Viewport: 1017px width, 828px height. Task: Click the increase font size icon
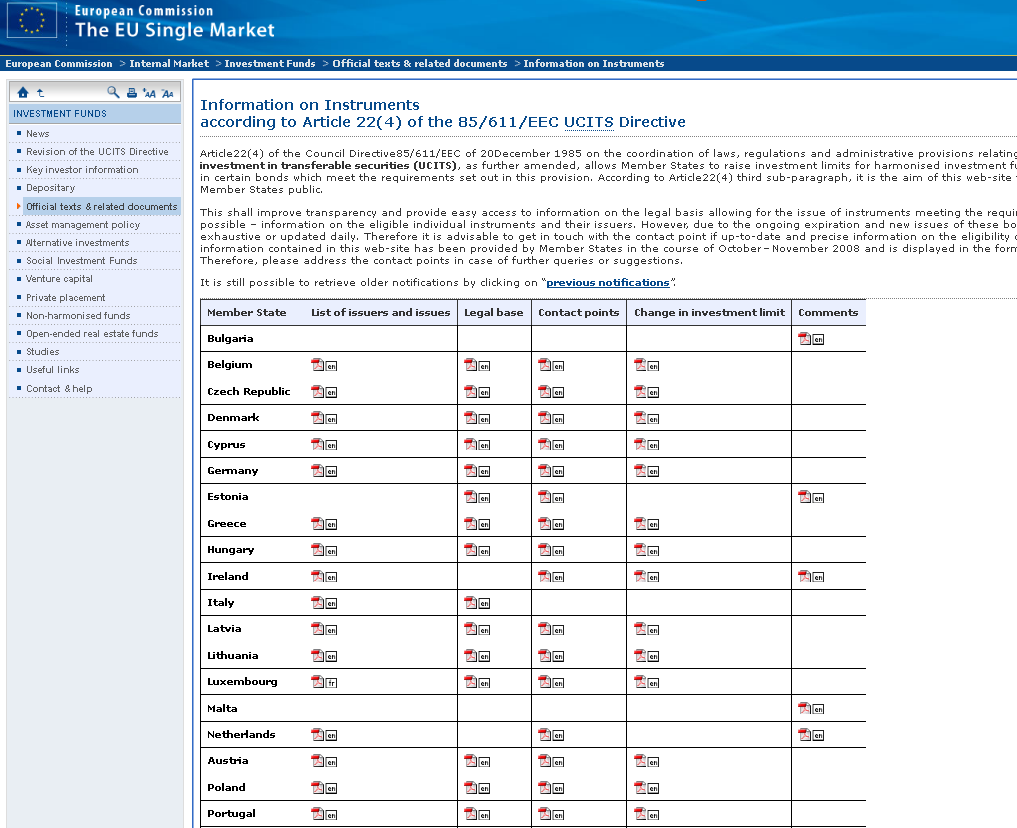click(149, 93)
